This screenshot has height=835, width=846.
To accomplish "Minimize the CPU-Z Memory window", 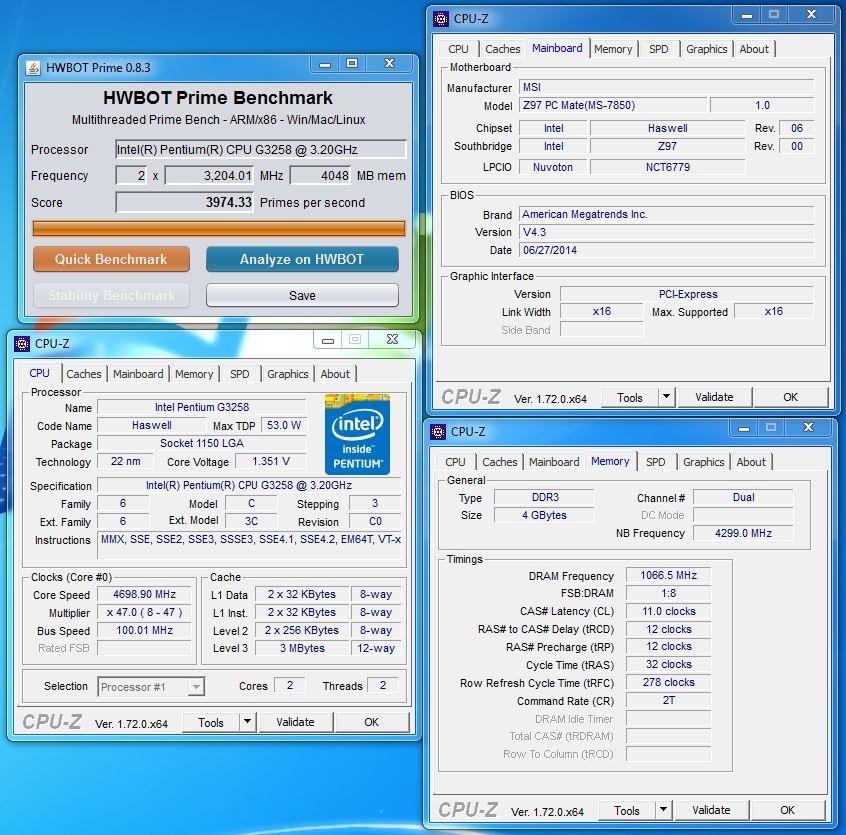I will pos(743,428).
